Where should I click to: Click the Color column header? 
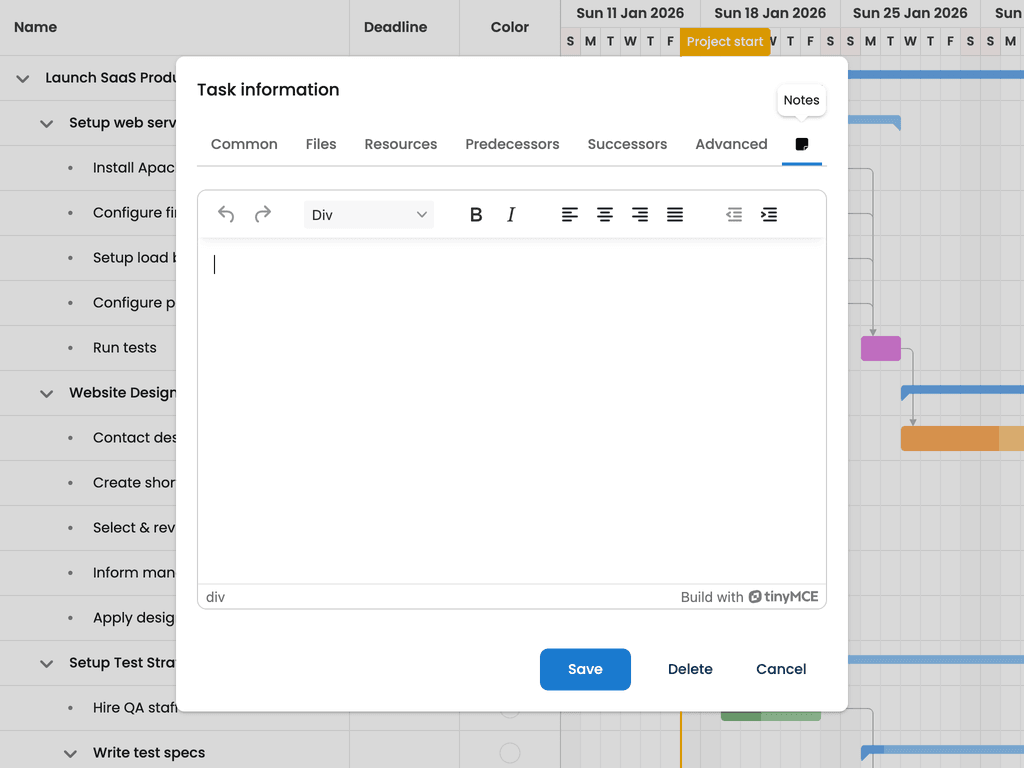click(510, 27)
